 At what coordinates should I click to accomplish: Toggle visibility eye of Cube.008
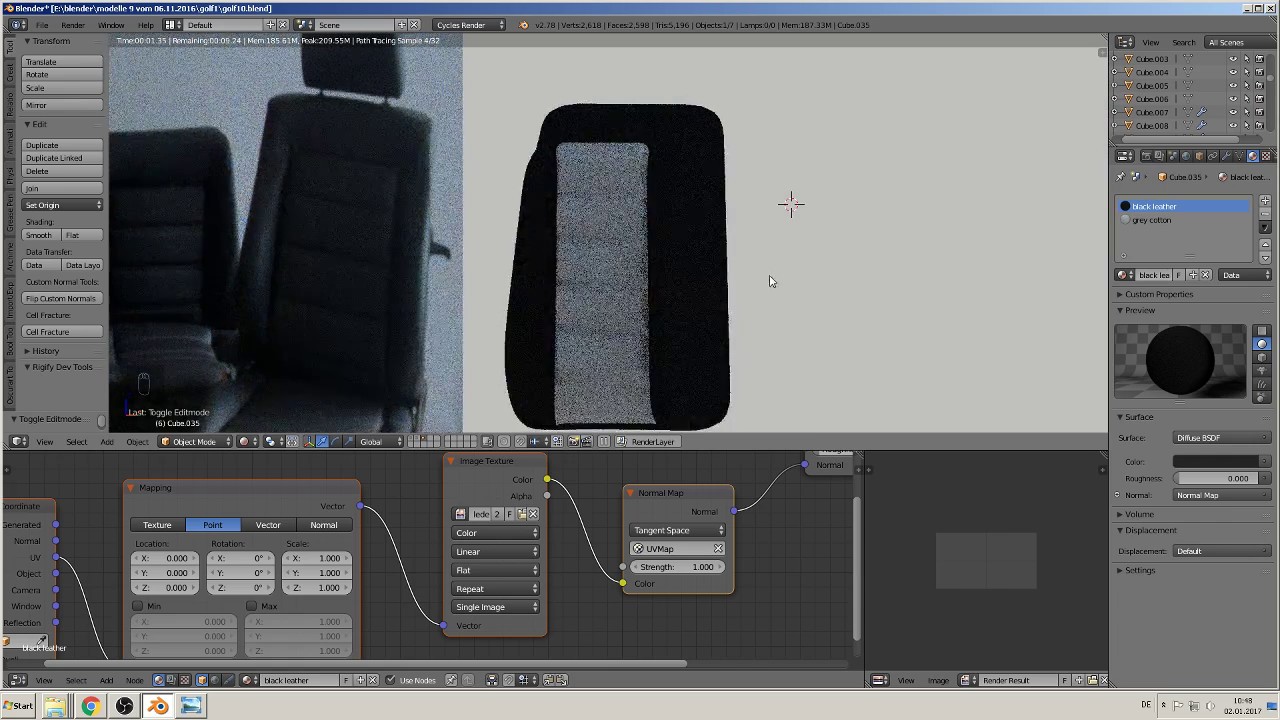(1233, 125)
